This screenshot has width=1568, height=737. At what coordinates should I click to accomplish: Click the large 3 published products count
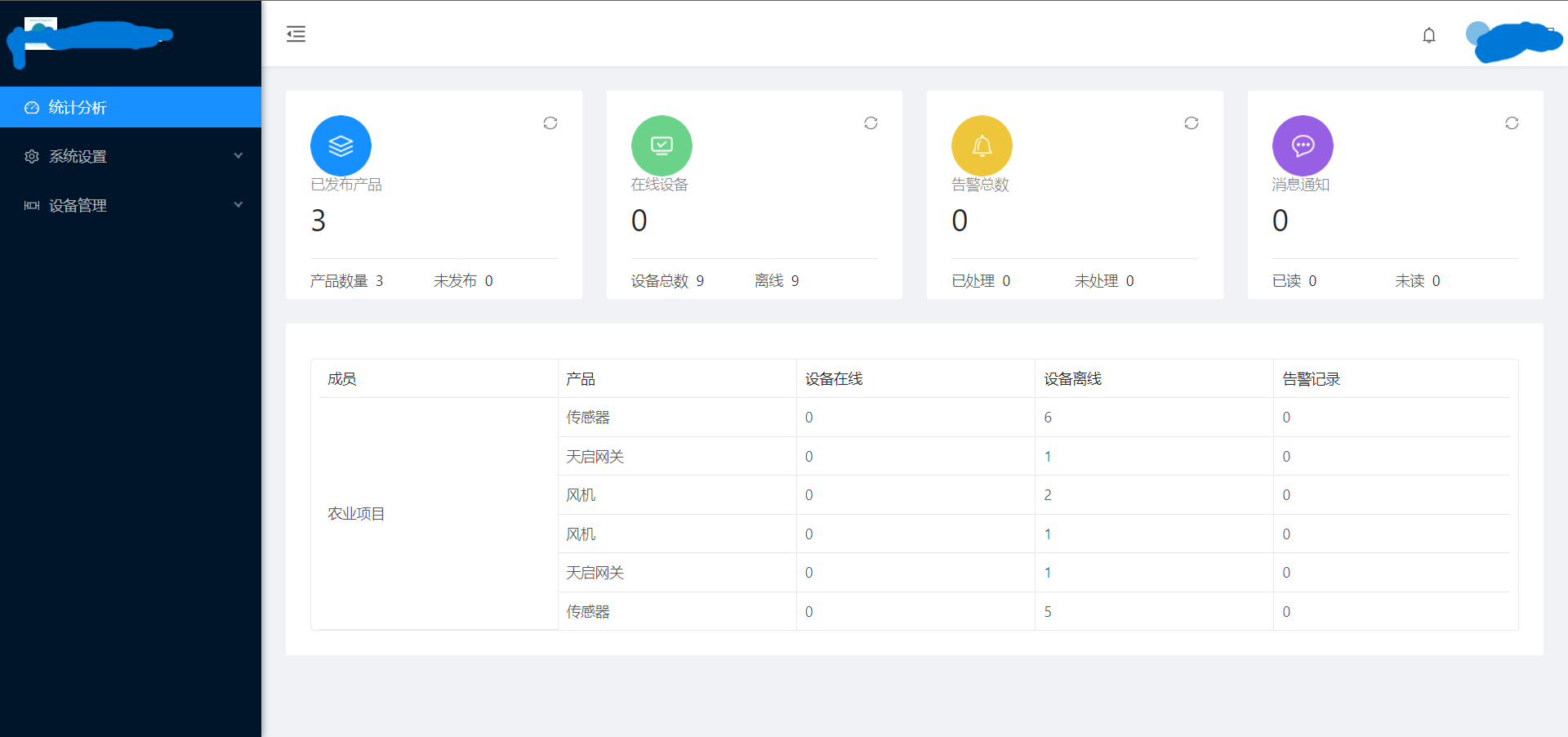point(318,221)
